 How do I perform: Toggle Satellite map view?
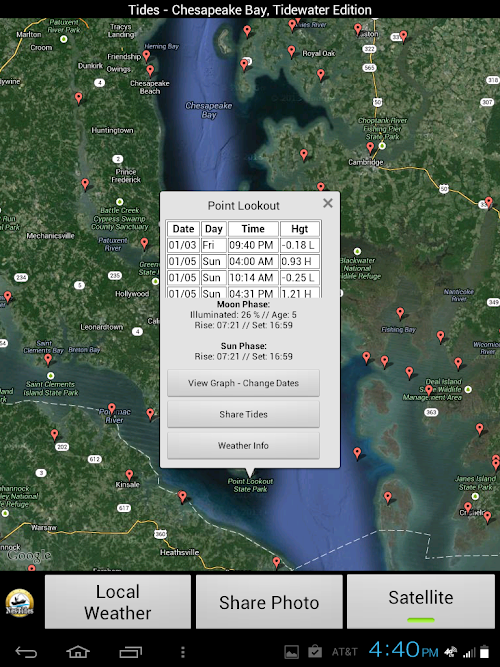(421, 601)
